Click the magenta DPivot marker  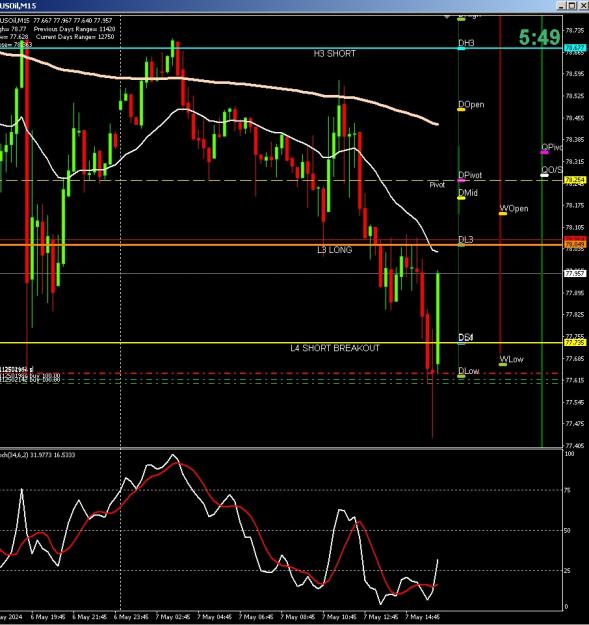[x=461, y=181]
